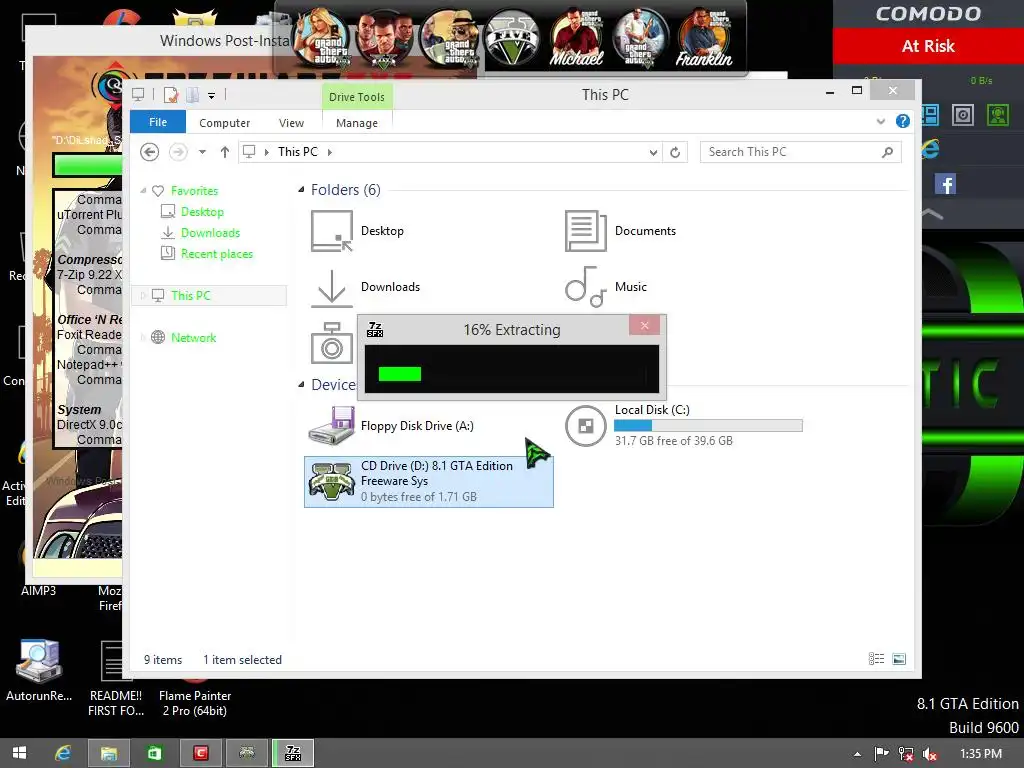The image size is (1024, 768).
Task: Collapse the Devices group header
Action: [301, 385]
